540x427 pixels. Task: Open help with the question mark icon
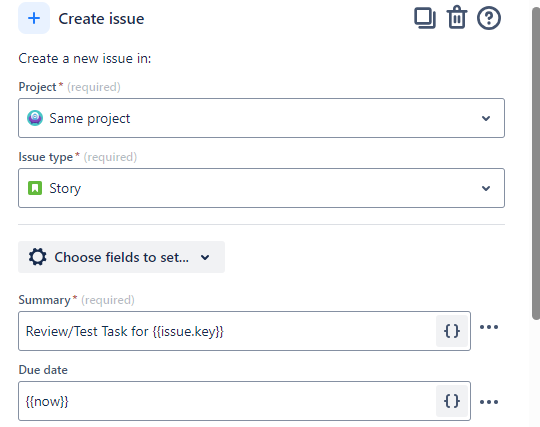coord(489,18)
